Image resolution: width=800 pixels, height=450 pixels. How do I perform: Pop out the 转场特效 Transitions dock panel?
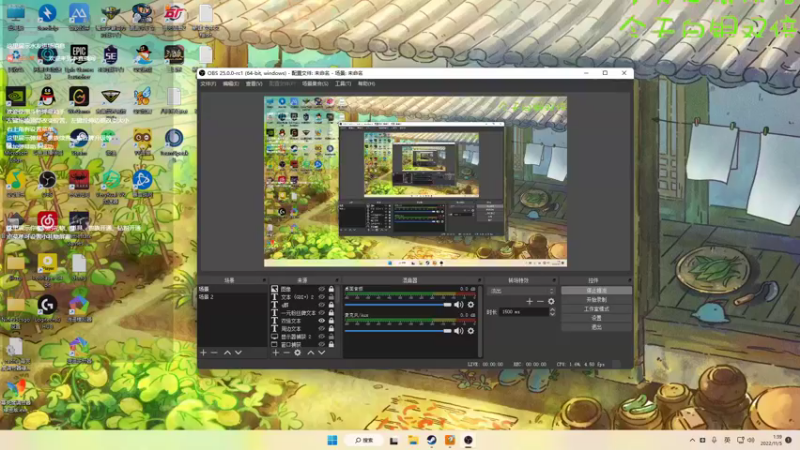554,280
